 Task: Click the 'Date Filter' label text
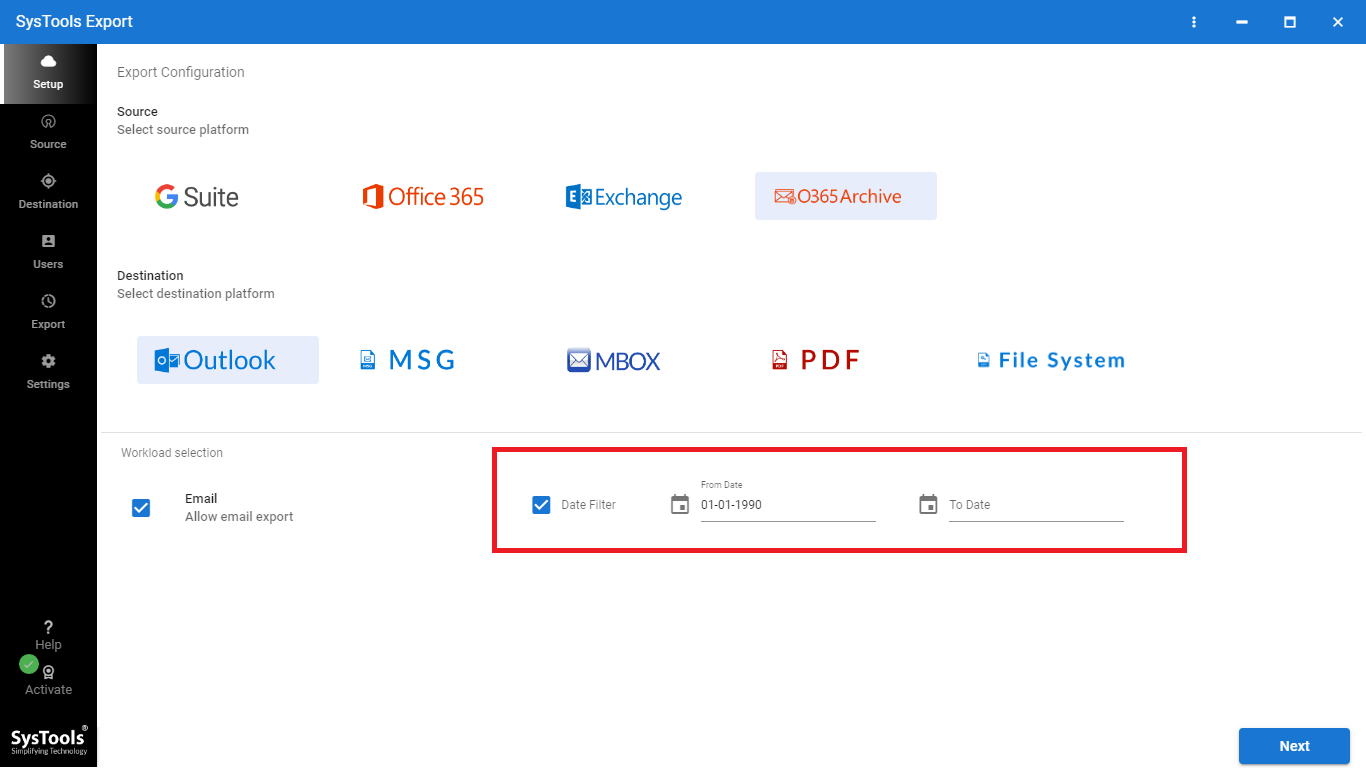pyautogui.click(x=588, y=505)
